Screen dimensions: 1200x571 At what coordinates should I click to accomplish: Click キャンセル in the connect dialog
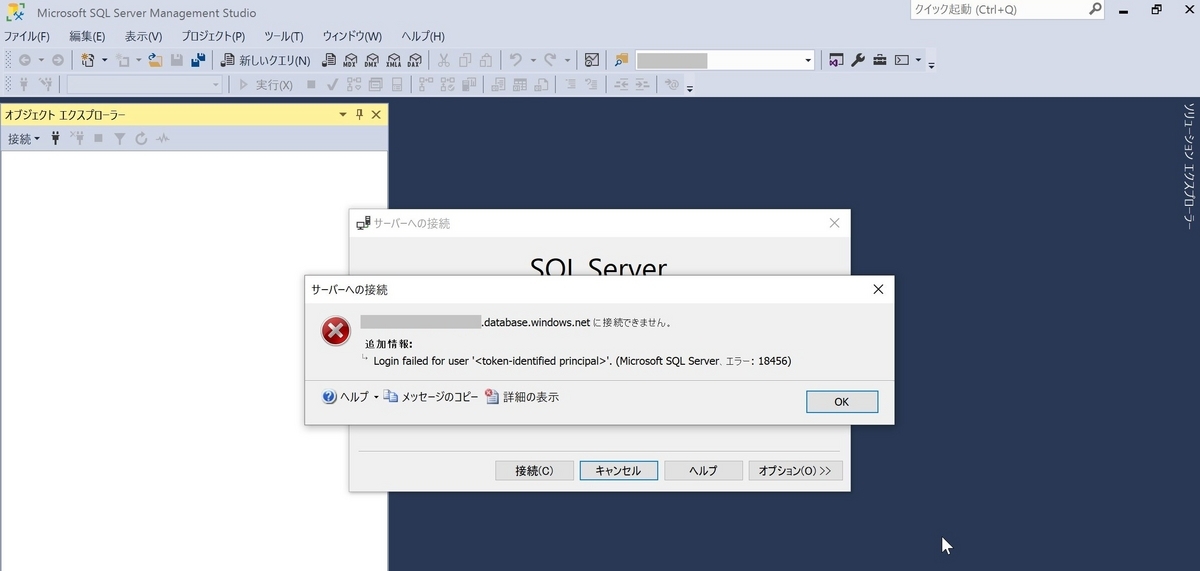(618, 470)
